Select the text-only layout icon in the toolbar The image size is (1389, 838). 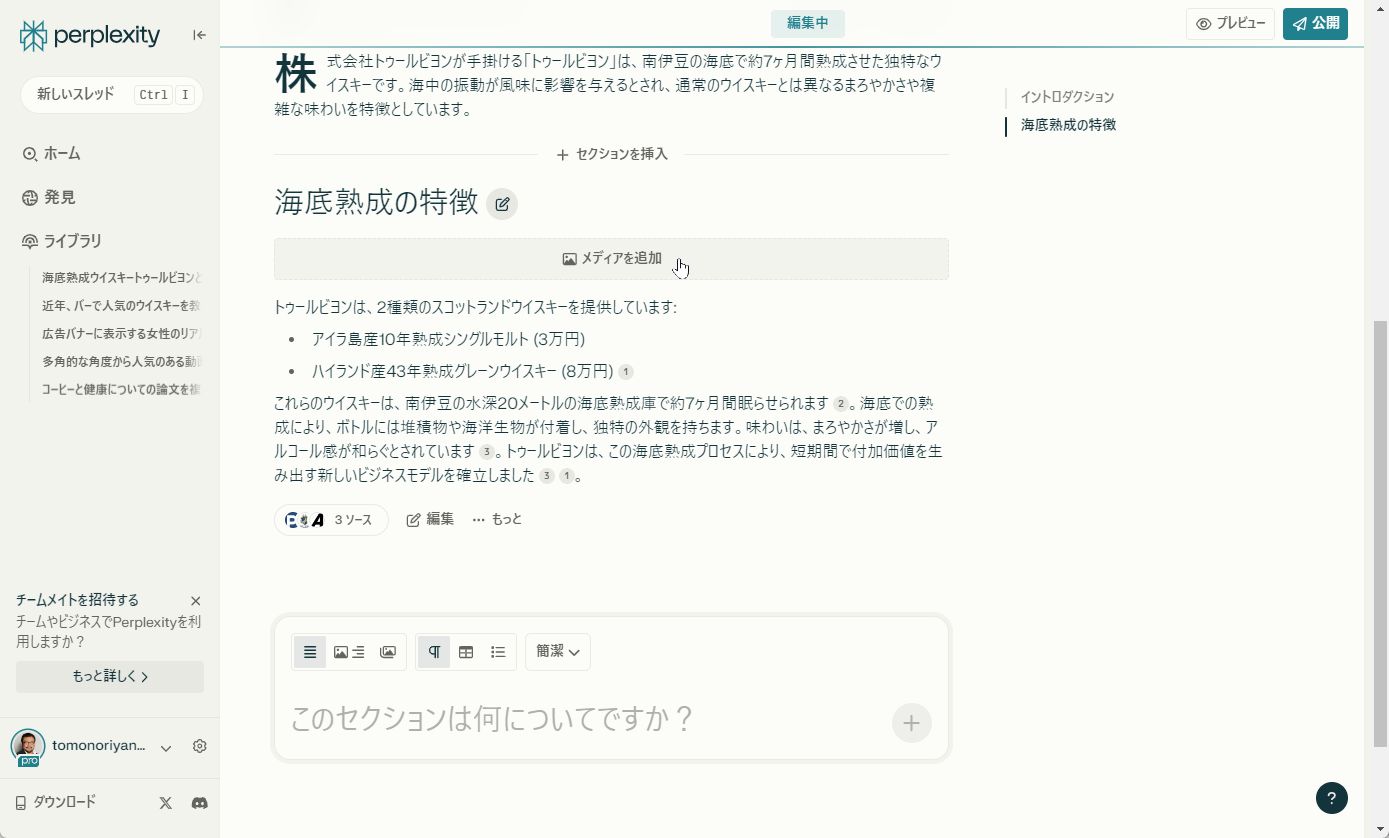pos(310,651)
